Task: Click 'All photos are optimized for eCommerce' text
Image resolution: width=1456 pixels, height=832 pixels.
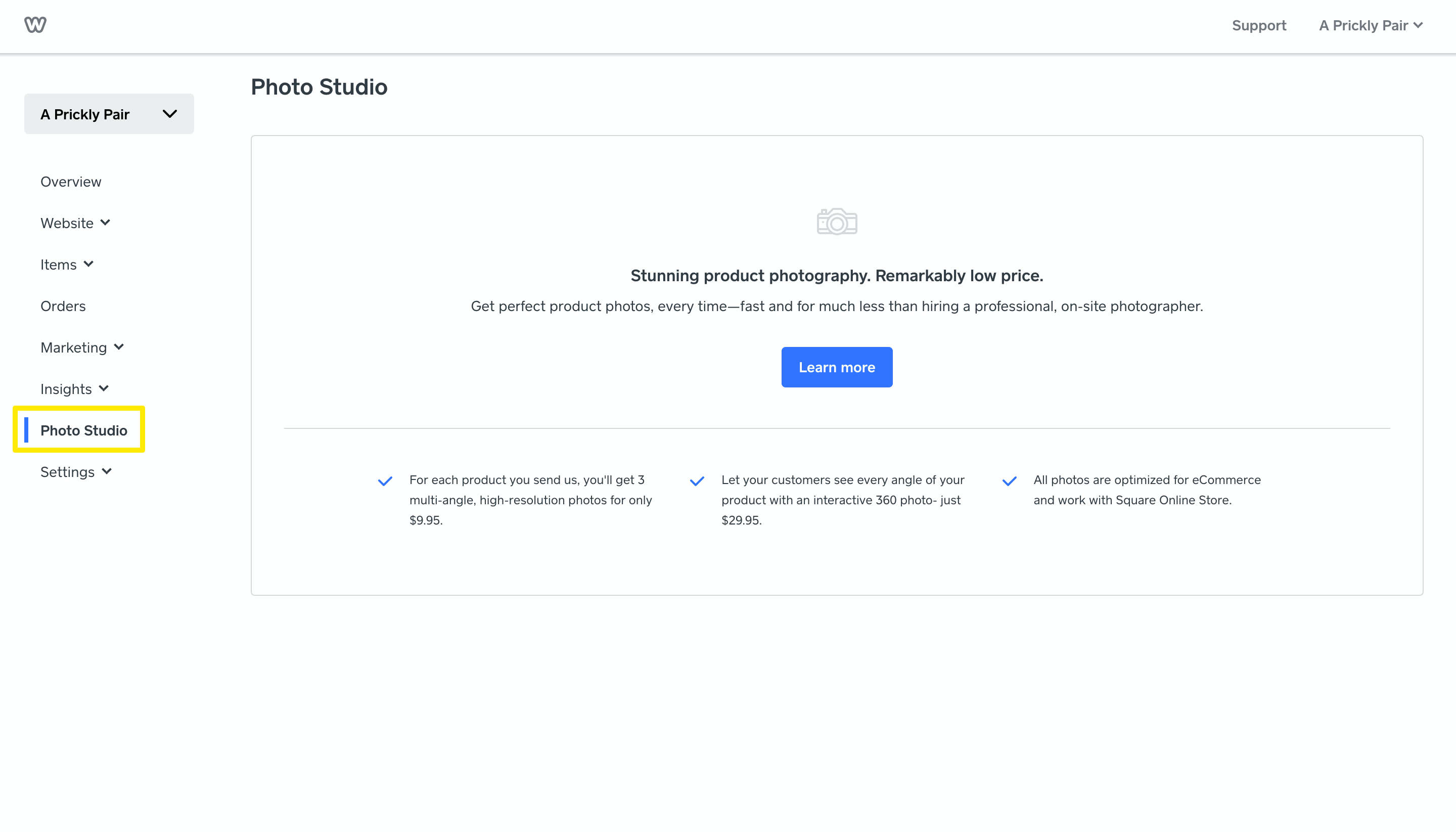Action: tap(1147, 490)
